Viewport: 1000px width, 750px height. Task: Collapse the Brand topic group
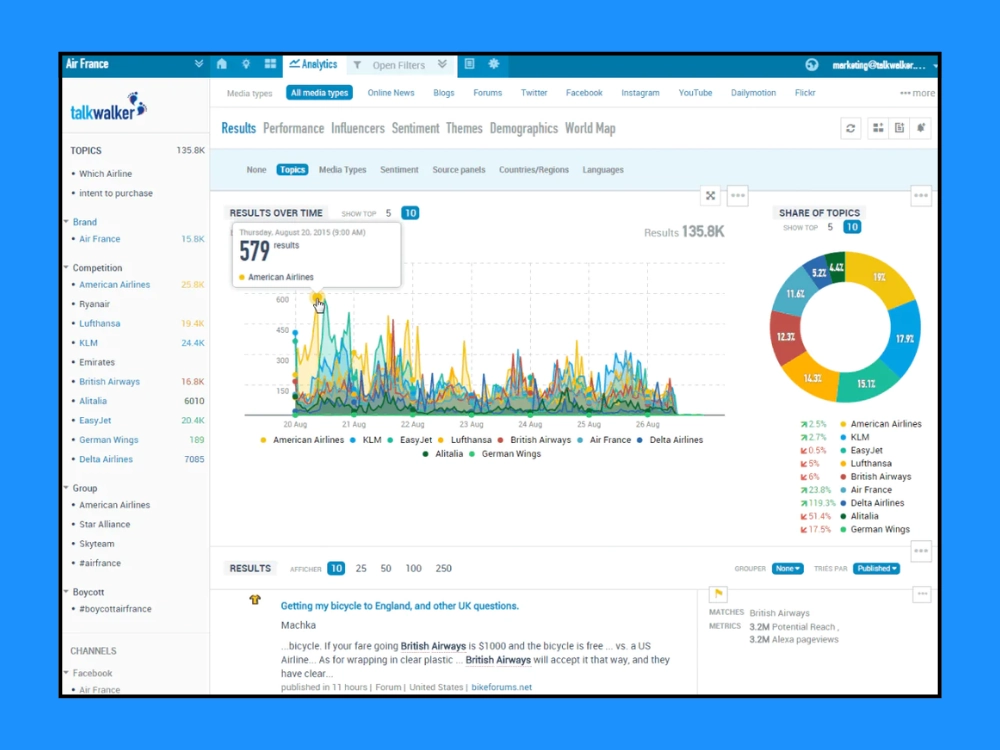(66, 222)
